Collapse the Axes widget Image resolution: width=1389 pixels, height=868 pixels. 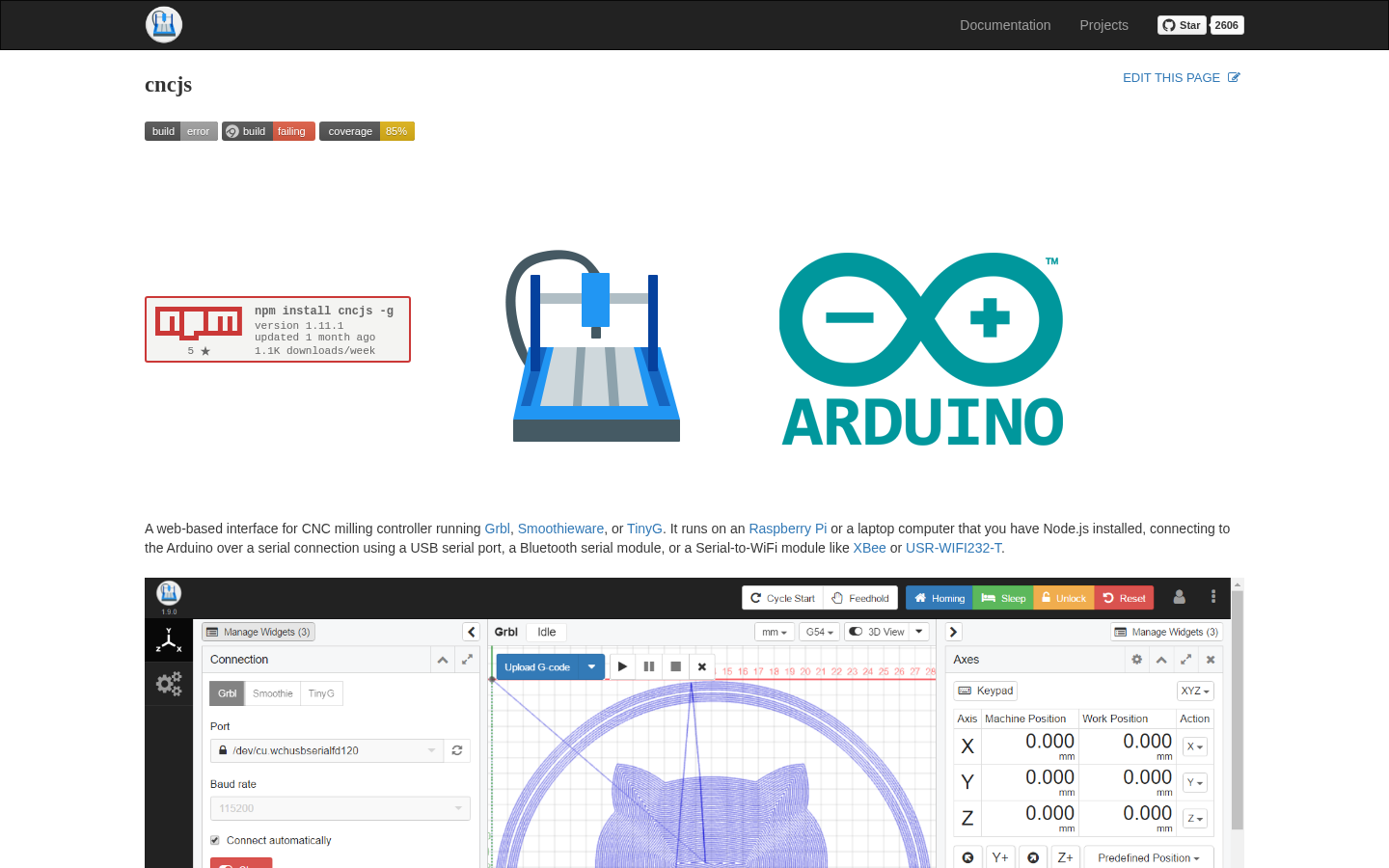tap(1161, 660)
